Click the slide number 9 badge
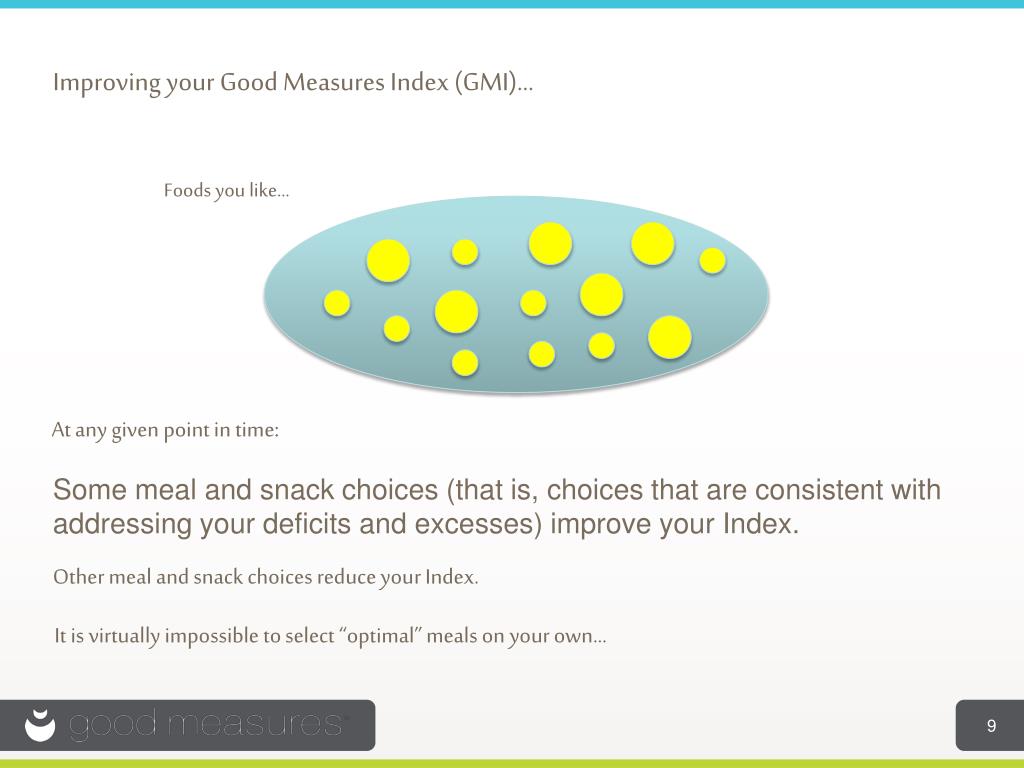Screen dimensions: 1024x768 click(989, 725)
